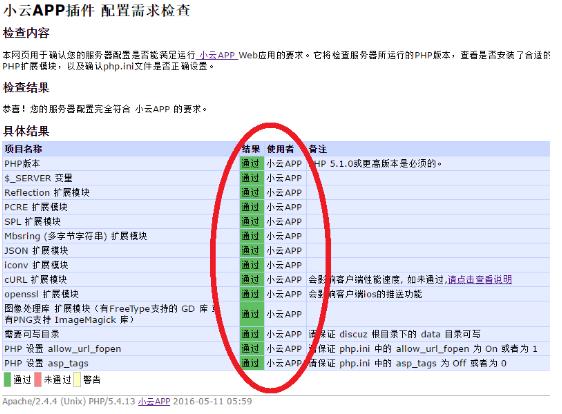Click 小云APP user cell in 需要可写目录 row
Image resolution: width=562 pixels, height=414 pixels.
tap(284, 334)
